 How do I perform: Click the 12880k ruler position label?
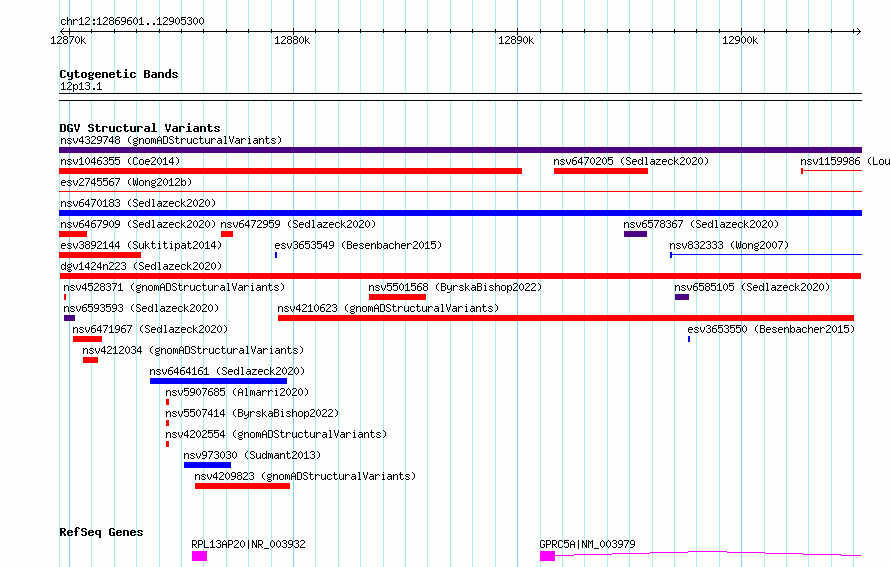[292, 40]
